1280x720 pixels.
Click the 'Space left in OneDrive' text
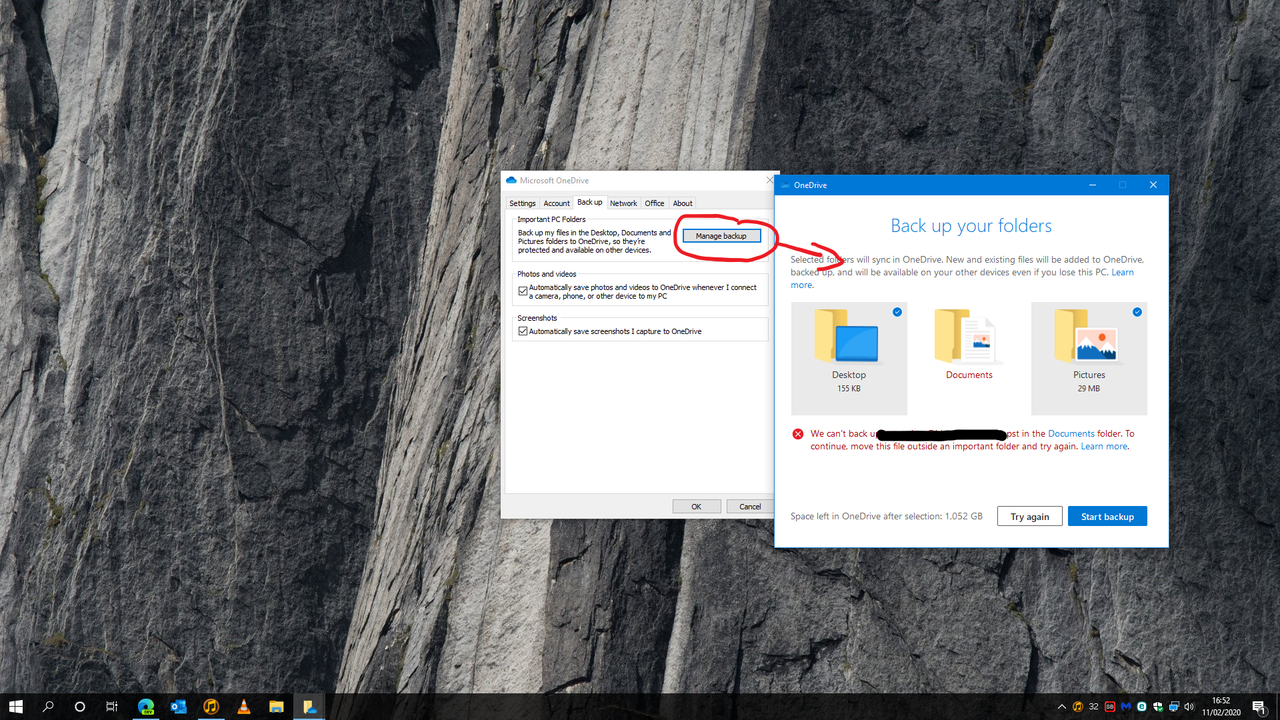coord(886,516)
